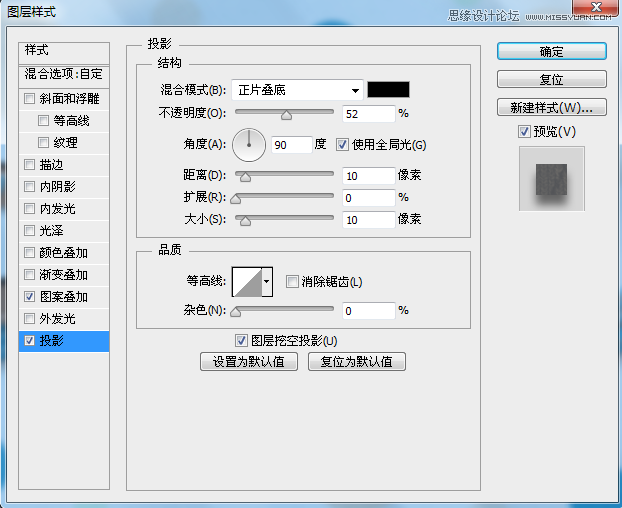Expand the 等高线 contour picker arrow

(267, 282)
